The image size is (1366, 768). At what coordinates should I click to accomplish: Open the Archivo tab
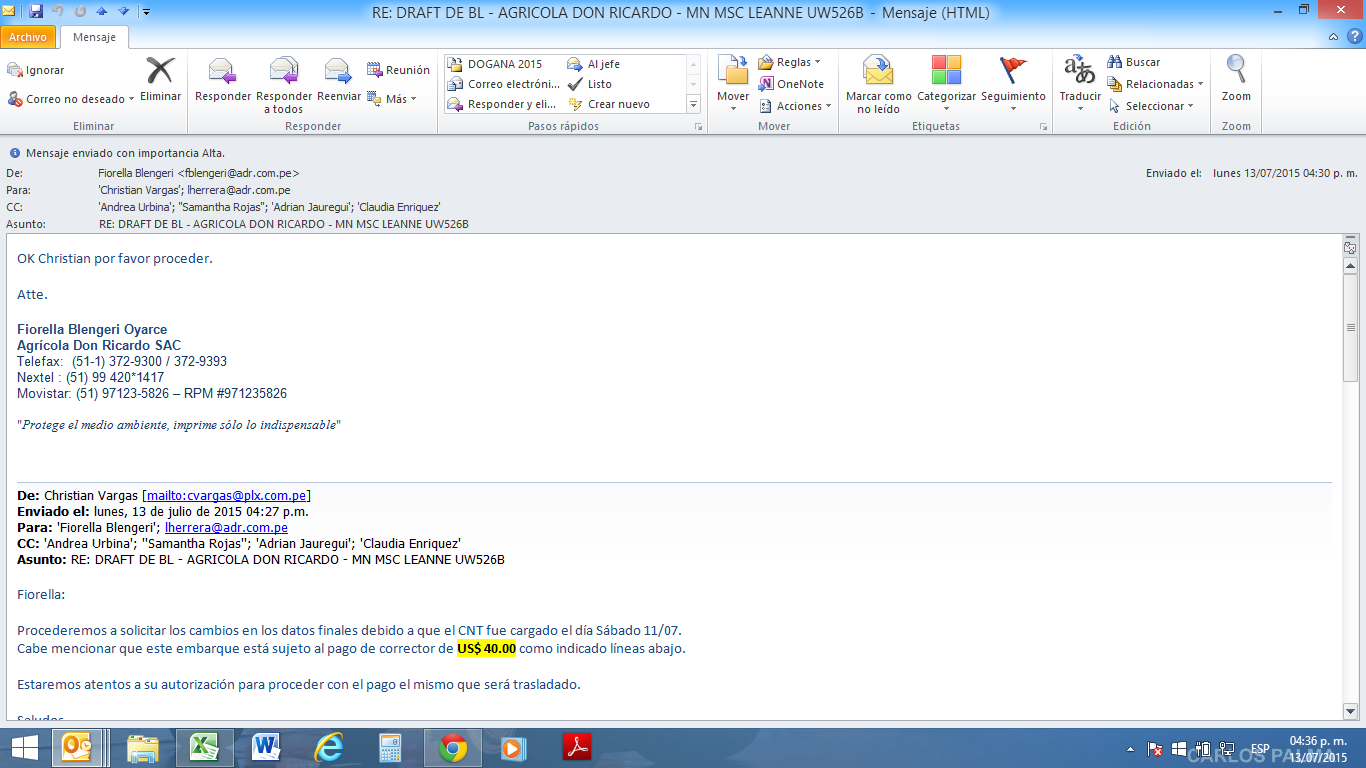point(28,37)
